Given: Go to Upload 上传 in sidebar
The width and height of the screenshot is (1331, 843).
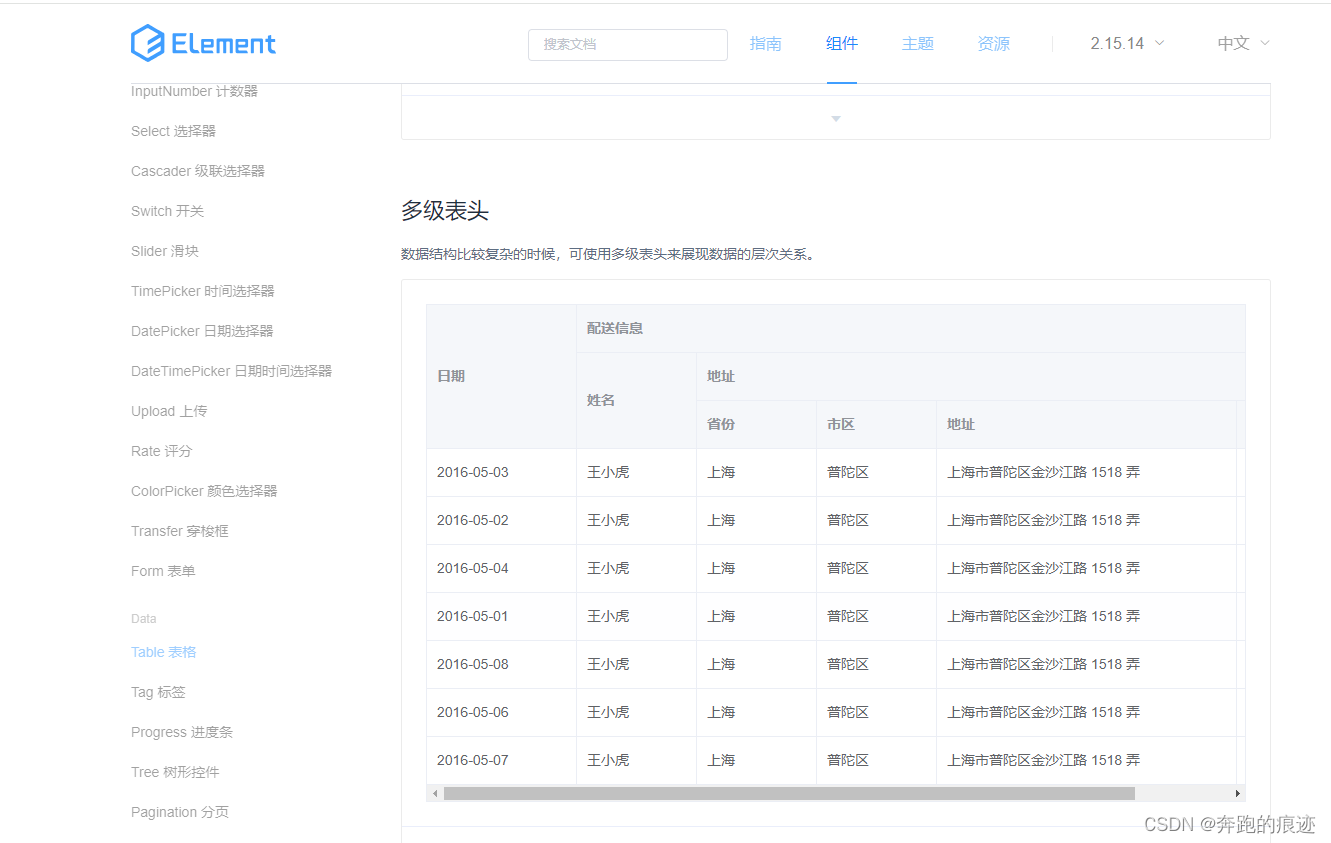Looking at the screenshot, I should pyautogui.click(x=169, y=411).
